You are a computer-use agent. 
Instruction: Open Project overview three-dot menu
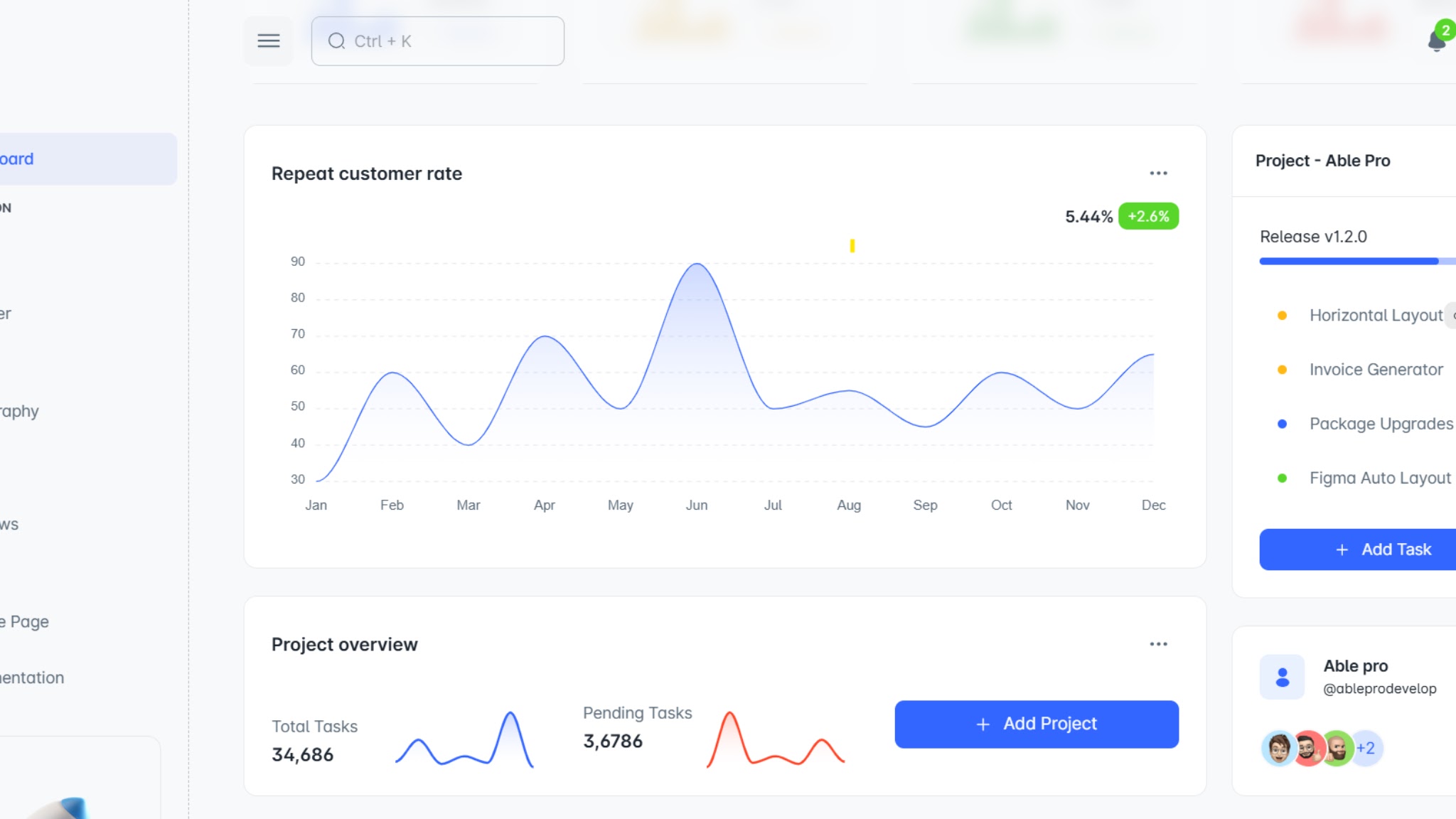[1158, 644]
